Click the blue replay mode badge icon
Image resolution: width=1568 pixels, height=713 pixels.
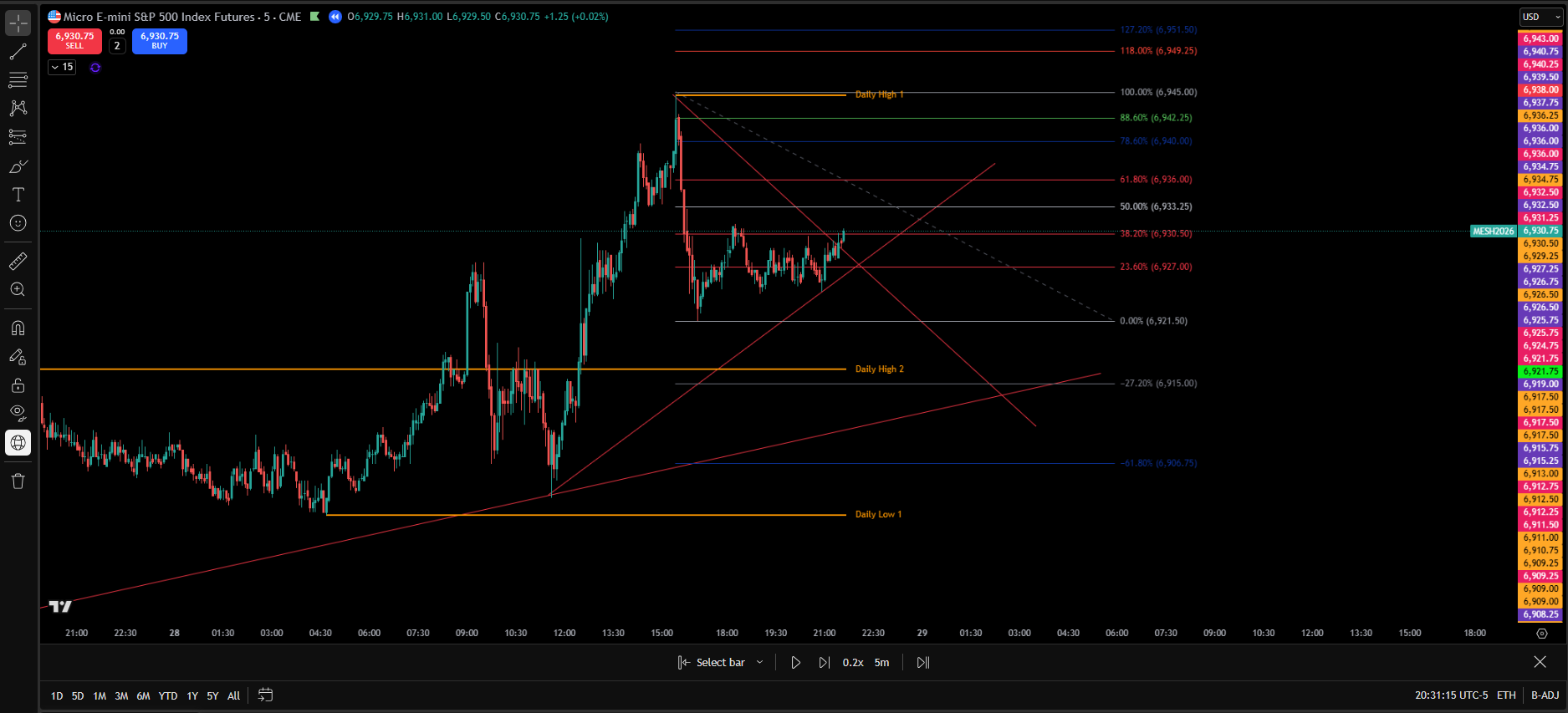335,16
